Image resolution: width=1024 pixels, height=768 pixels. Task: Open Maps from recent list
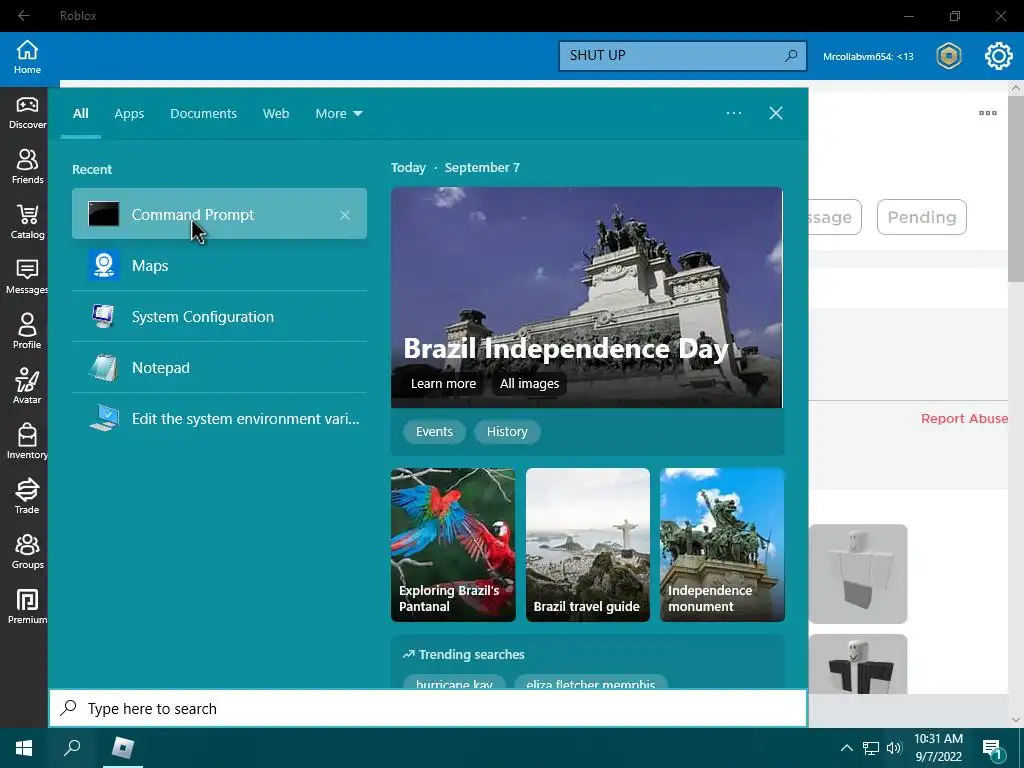pos(219,265)
